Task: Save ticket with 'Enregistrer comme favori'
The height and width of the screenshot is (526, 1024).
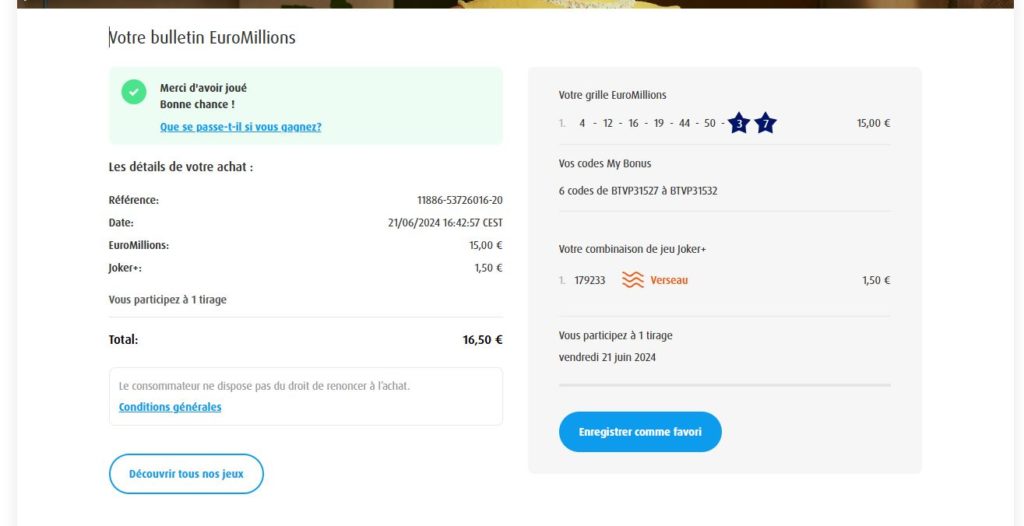Action: 640,432
